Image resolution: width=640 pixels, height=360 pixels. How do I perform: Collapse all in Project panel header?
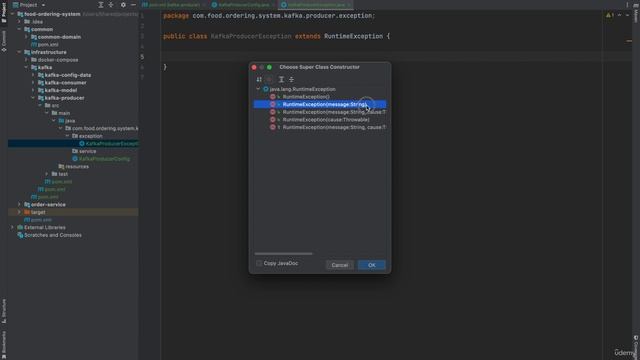pyautogui.click(x=111, y=5)
